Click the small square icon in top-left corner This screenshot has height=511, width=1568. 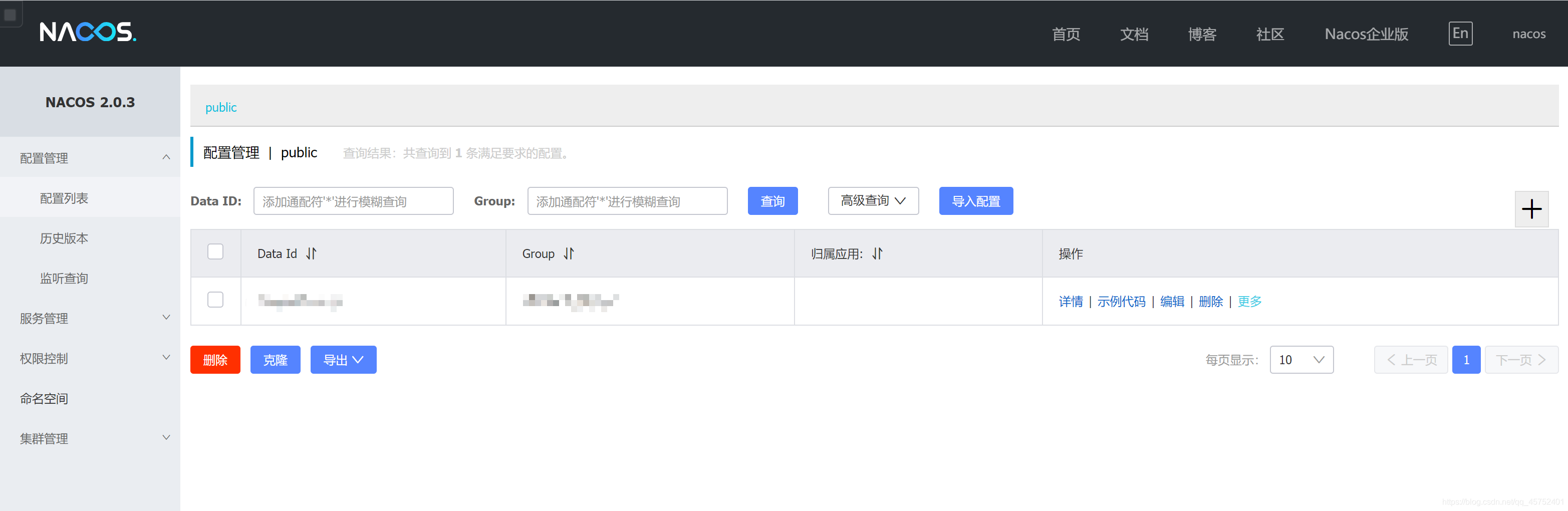pos(10,14)
